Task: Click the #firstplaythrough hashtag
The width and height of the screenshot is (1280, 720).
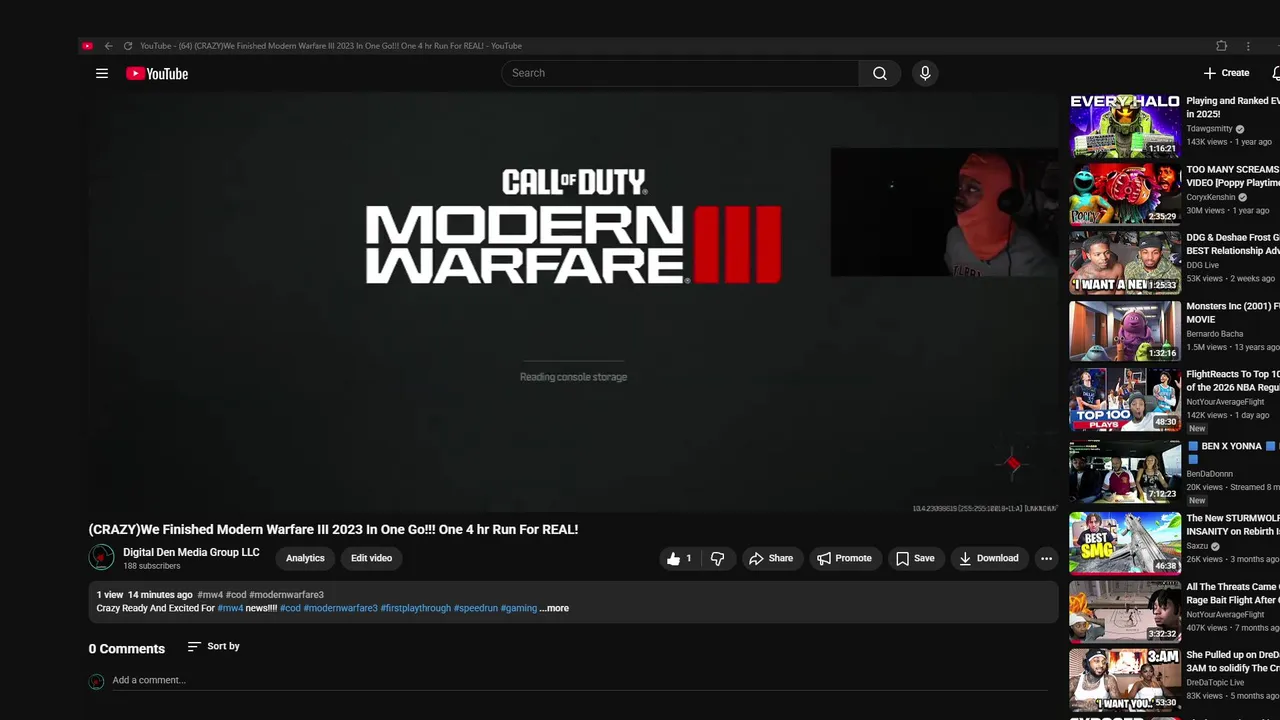Action: pyautogui.click(x=415, y=608)
